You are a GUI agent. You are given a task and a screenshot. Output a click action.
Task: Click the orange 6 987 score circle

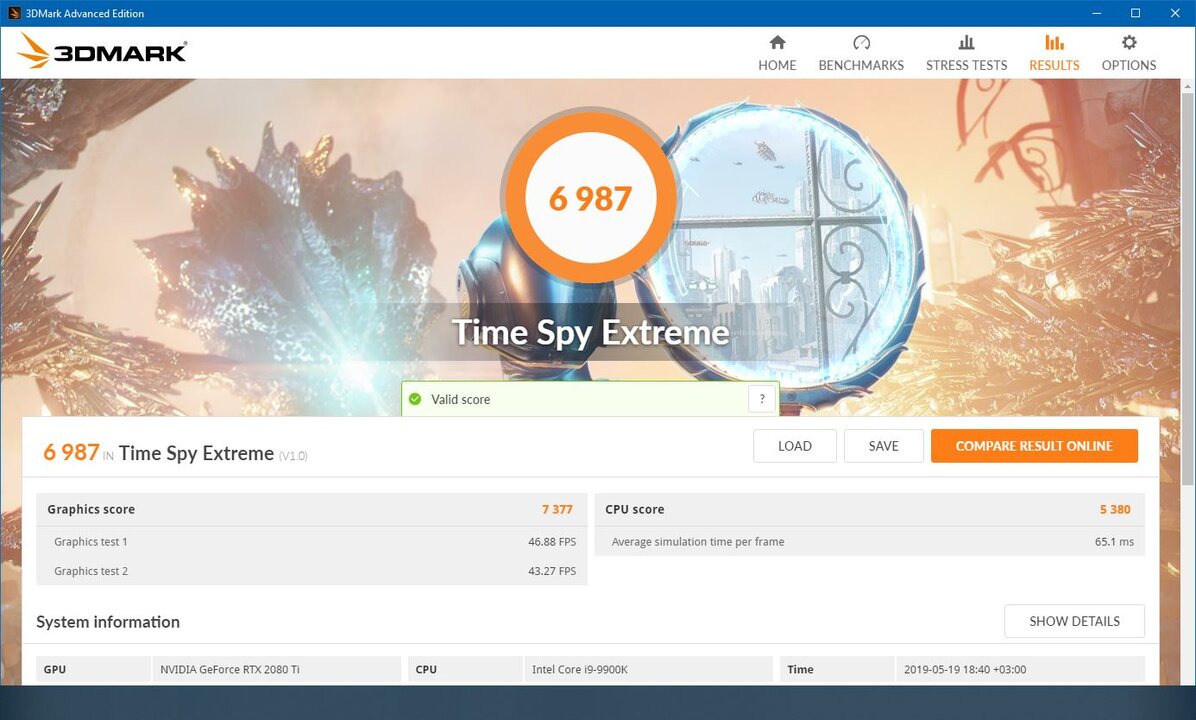[590, 198]
